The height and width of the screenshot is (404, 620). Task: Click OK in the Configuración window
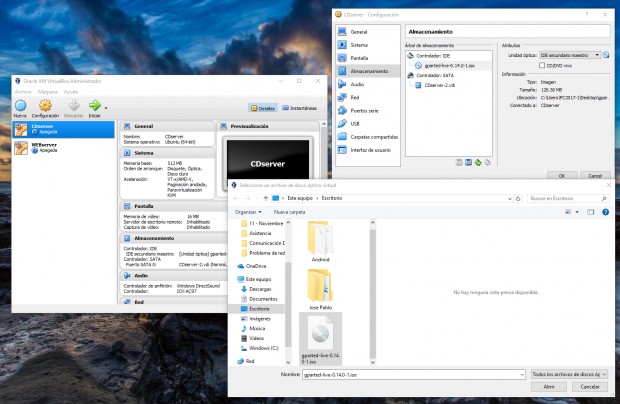point(562,176)
